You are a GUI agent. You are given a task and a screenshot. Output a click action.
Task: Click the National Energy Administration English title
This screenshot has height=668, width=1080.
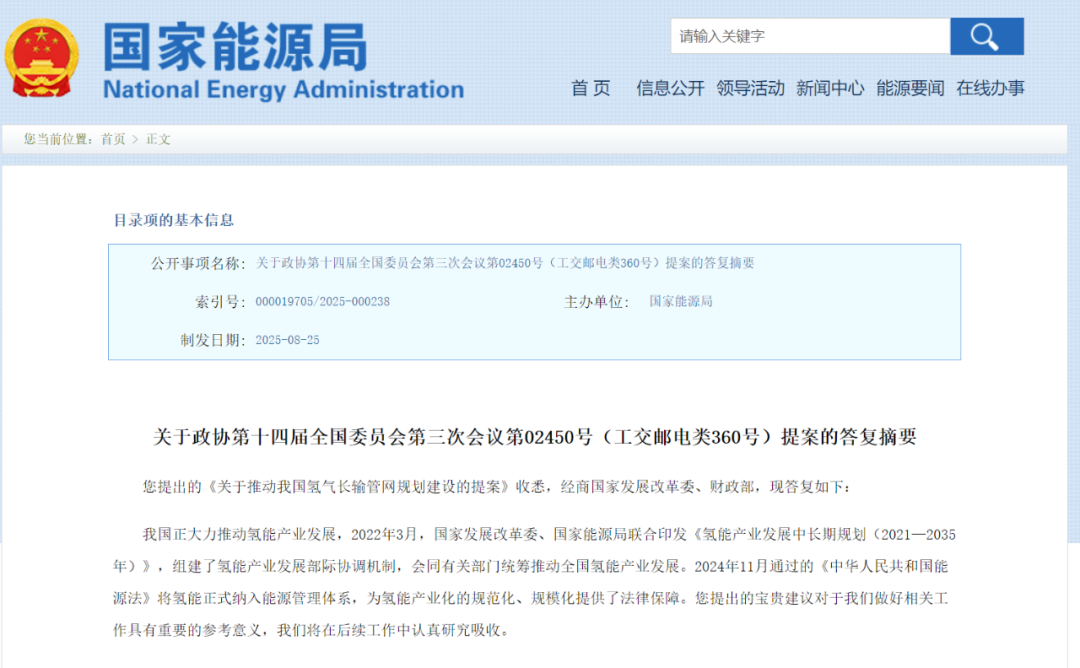click(283, 90)
